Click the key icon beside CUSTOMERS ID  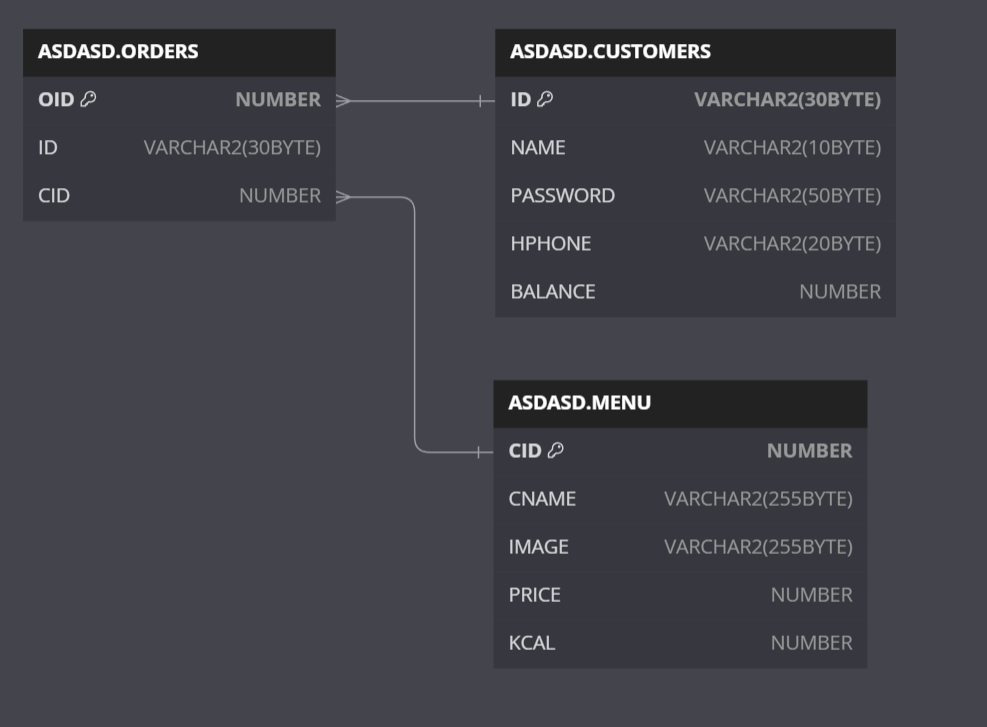tap(545, 99)
